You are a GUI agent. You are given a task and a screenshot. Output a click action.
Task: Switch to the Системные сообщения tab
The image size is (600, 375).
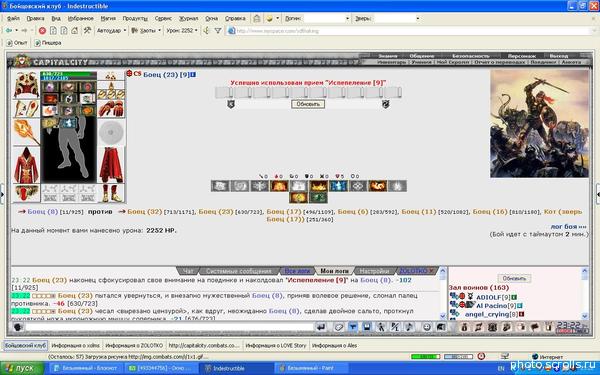(x=239, y=271)
